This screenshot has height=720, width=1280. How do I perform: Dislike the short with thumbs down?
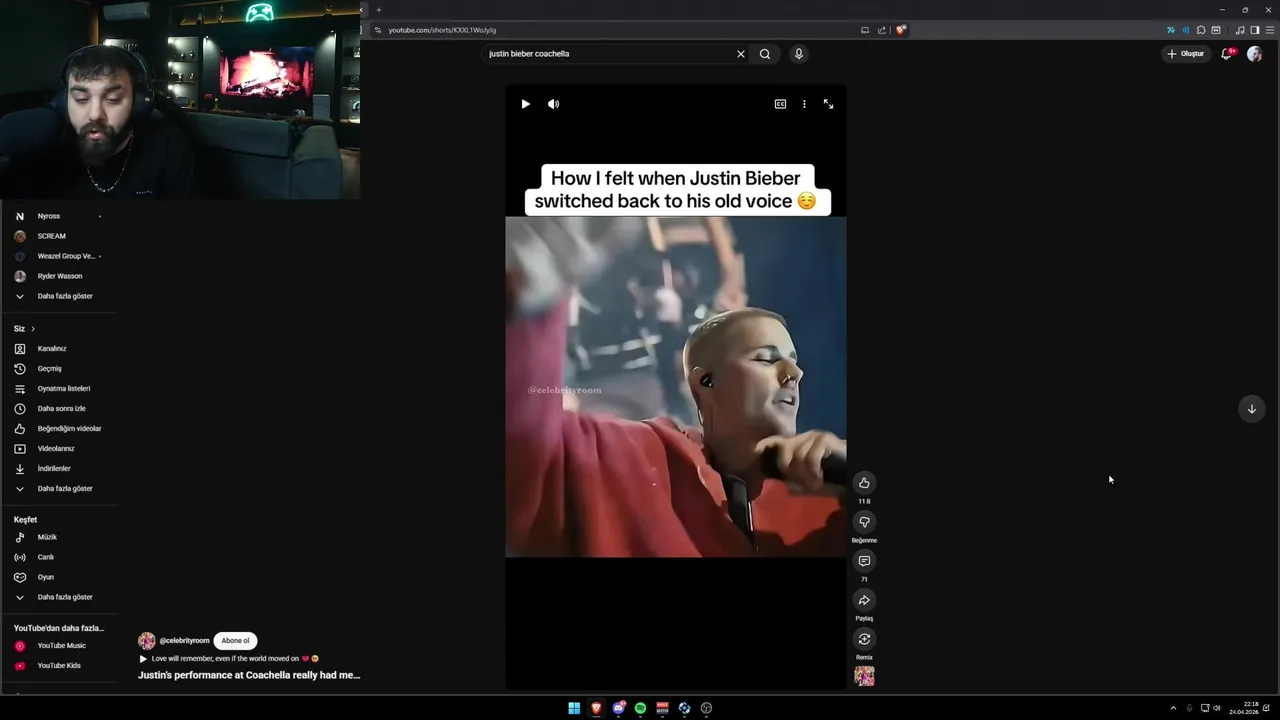click(x=864, y=522)
